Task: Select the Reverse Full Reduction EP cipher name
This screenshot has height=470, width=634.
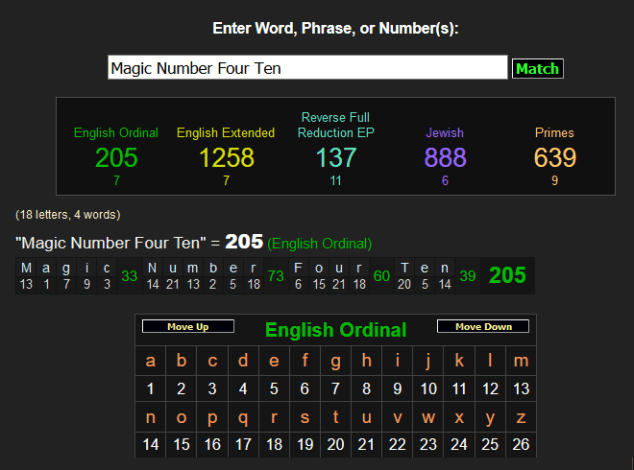Action: coord(335,125)
